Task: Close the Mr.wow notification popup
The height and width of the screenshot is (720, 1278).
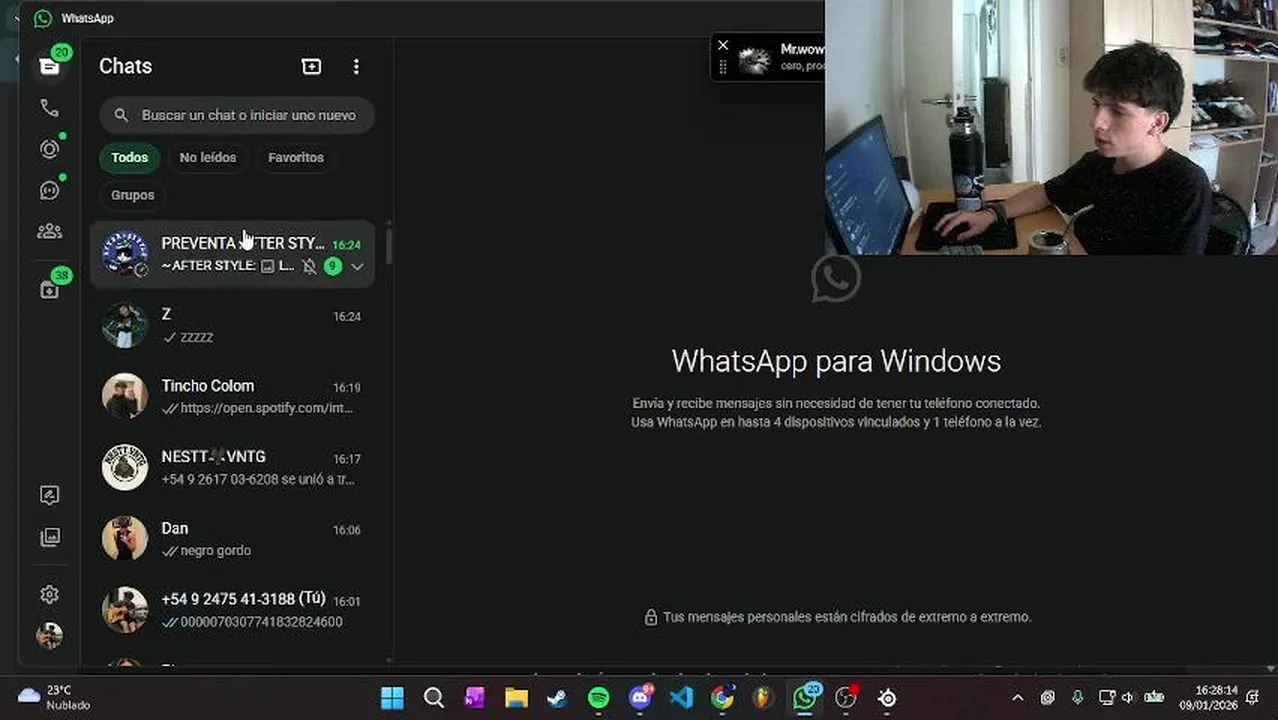Action: click(x=723, y=45)
